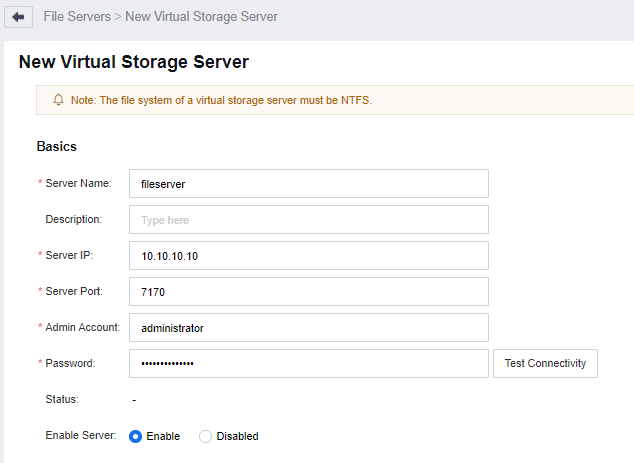Viewport: 634px width, 463px height.
Task: Click the Basics section heading
Action: click(x=57, y=146)
